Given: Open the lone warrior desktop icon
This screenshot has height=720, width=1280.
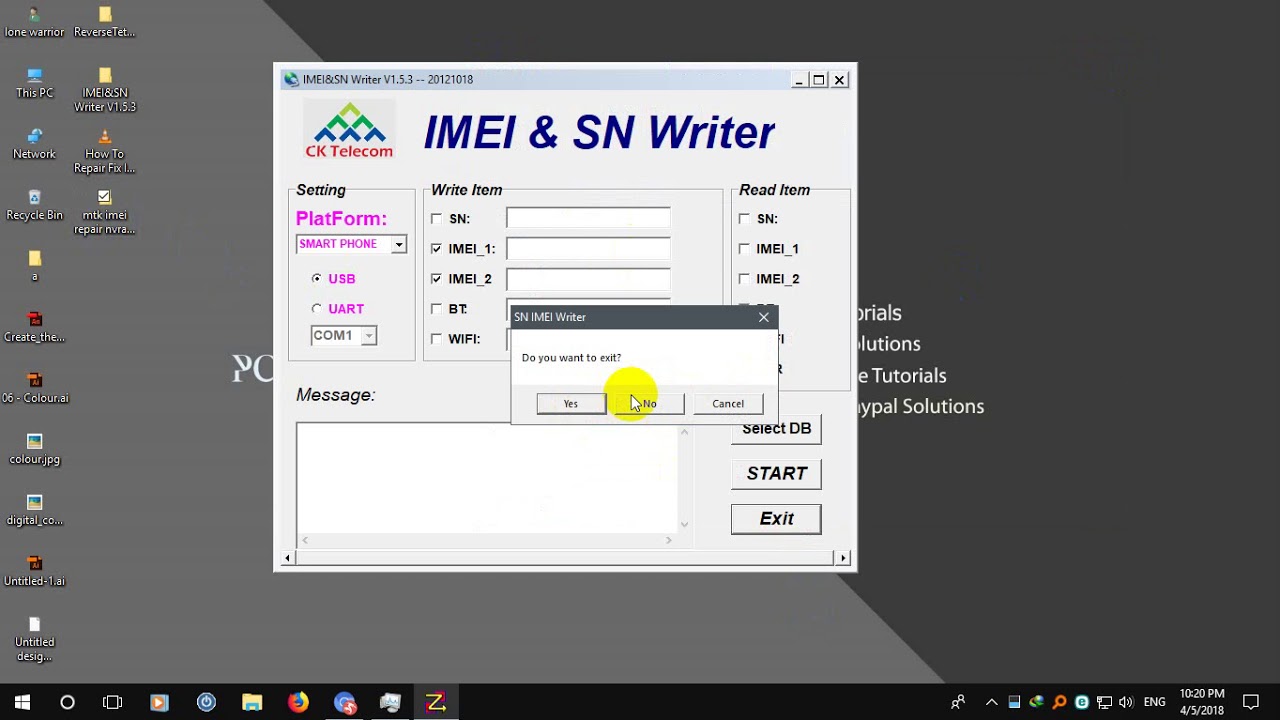Looking at the screenshot, I should [x=34, y=22].
